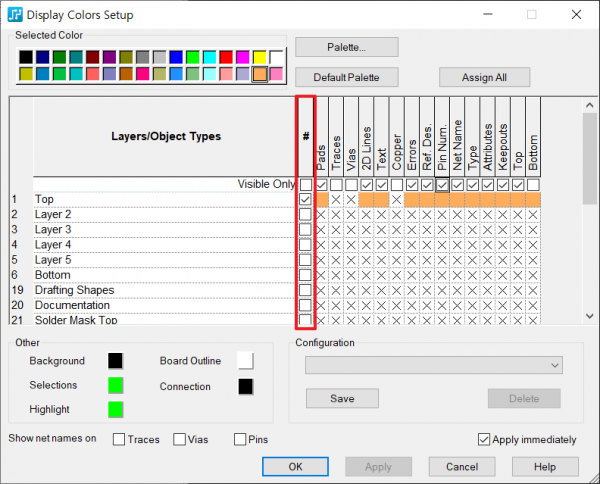600x484 pixels.
Task: Toggle the Apply immediately checkbox
Action: (485, 439)
